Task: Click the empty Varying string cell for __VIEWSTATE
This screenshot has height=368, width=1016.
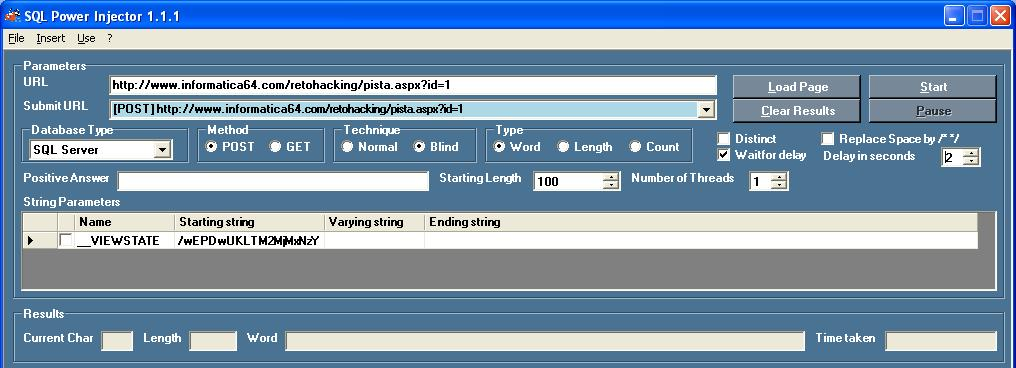Action: 375,240
